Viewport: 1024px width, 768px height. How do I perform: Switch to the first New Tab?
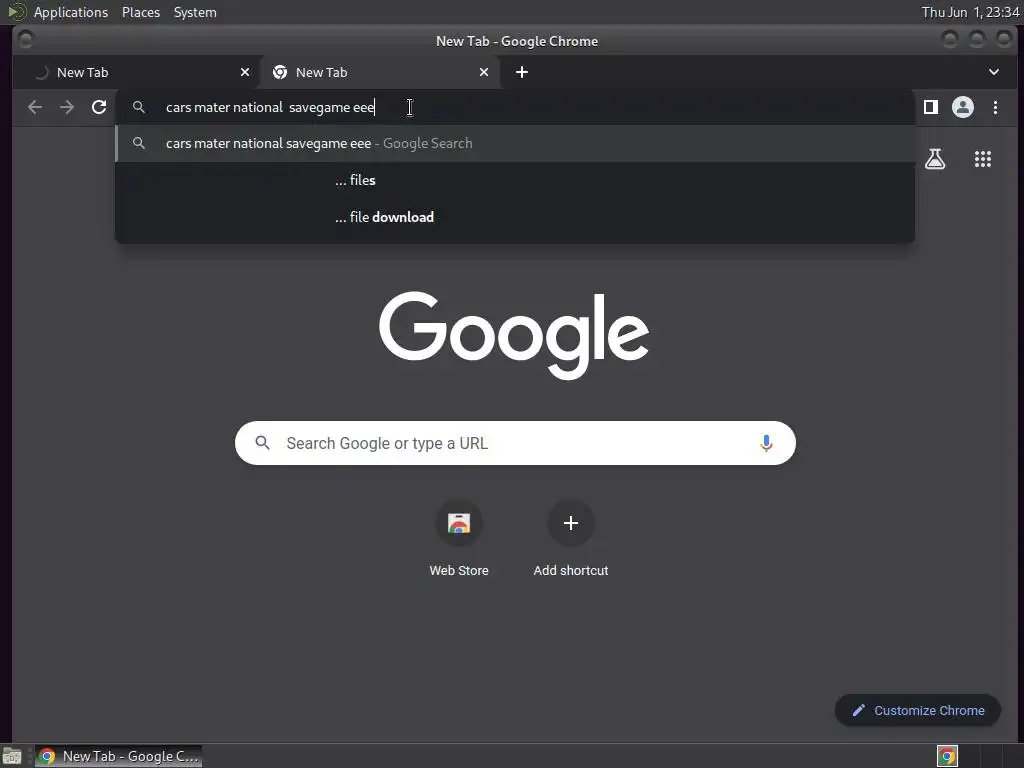(x=136, y=72)
